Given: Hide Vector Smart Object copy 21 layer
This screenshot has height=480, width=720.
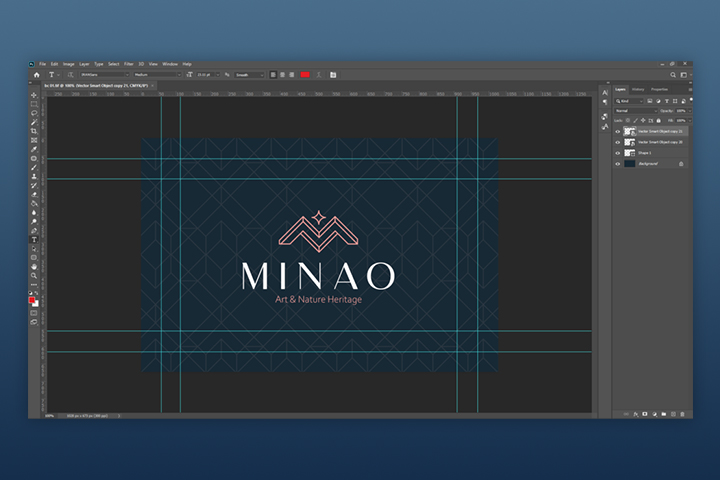Looking at the screenshot, I should coord(618,131).
